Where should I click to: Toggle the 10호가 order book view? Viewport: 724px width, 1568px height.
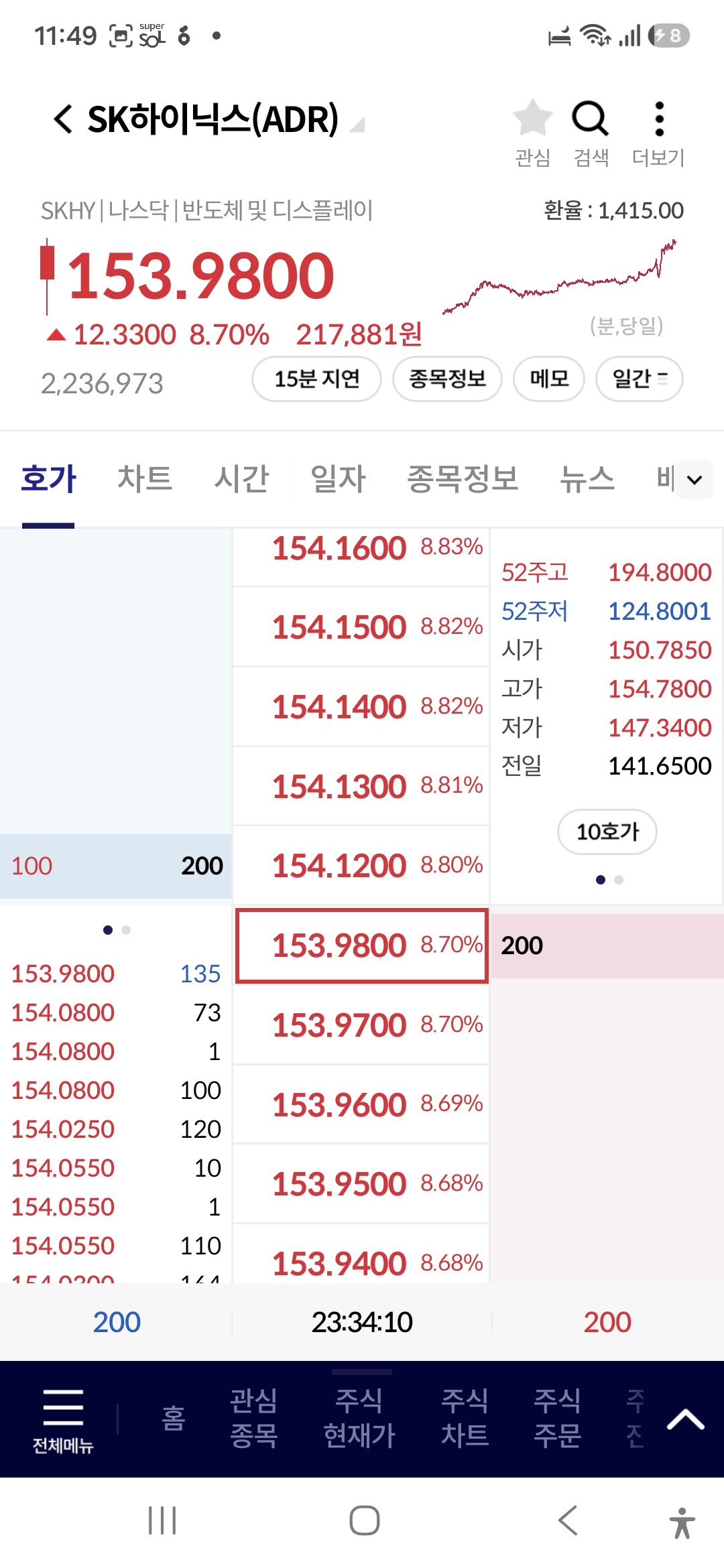tap(607, 832)
